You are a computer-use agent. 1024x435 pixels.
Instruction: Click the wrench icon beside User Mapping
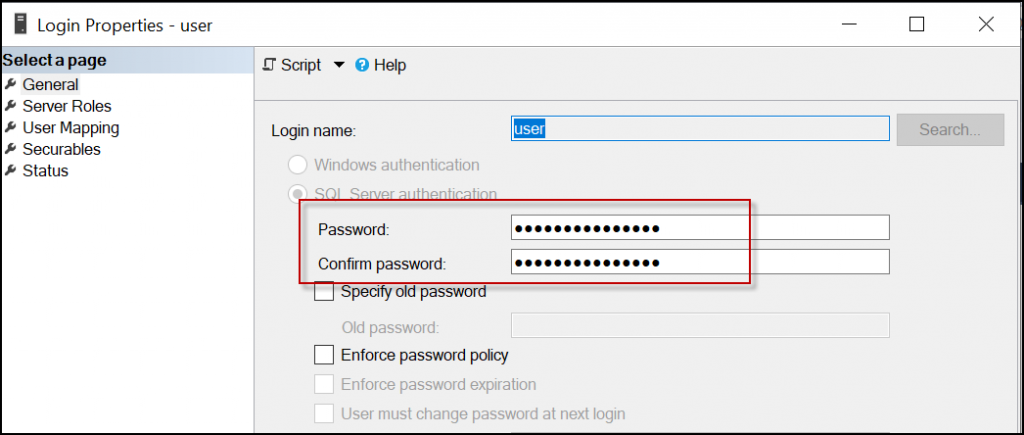pyautogui.click(x=10, y=127)
